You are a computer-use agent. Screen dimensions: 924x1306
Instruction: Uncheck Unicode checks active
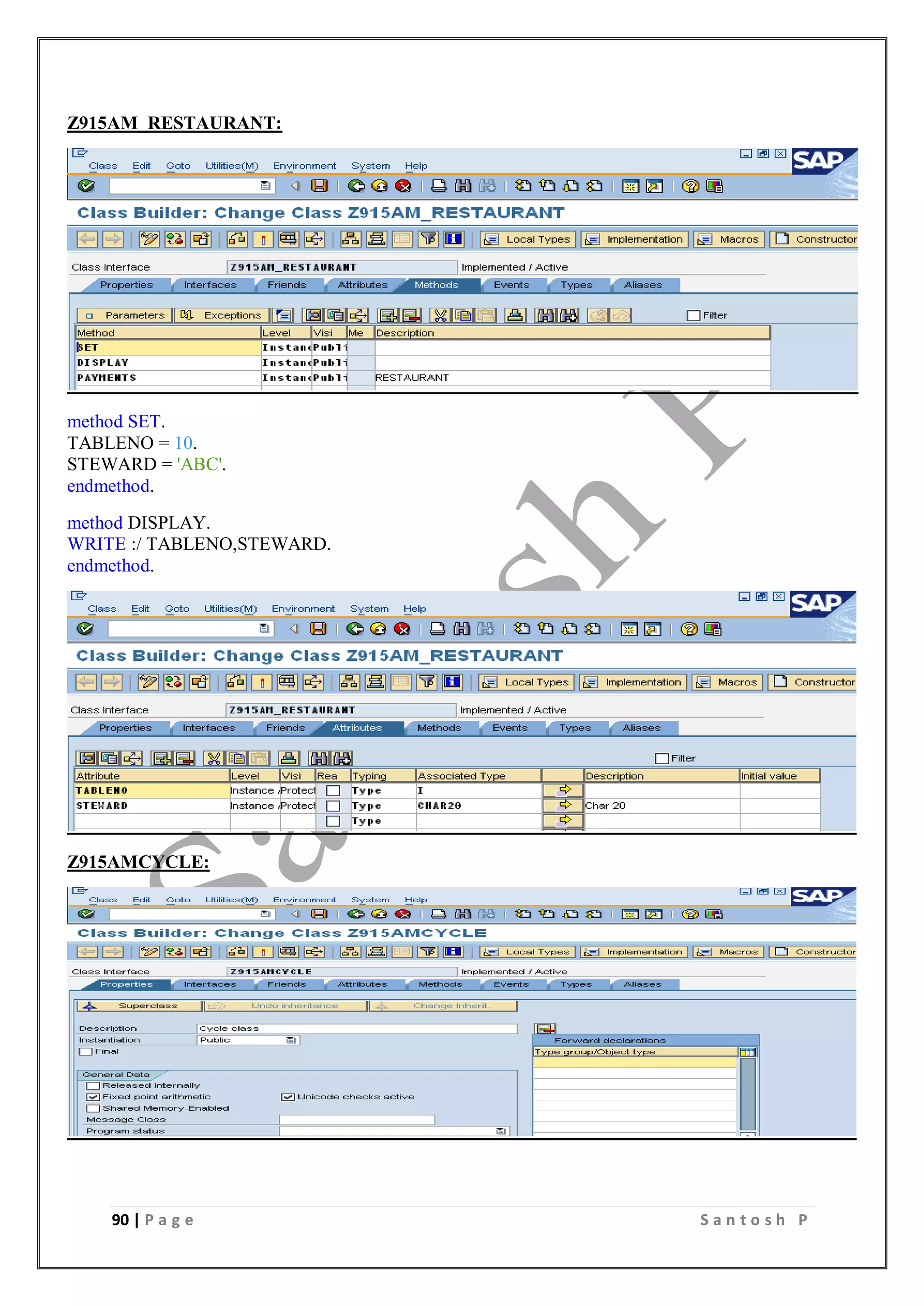(x=288, y=1097)
